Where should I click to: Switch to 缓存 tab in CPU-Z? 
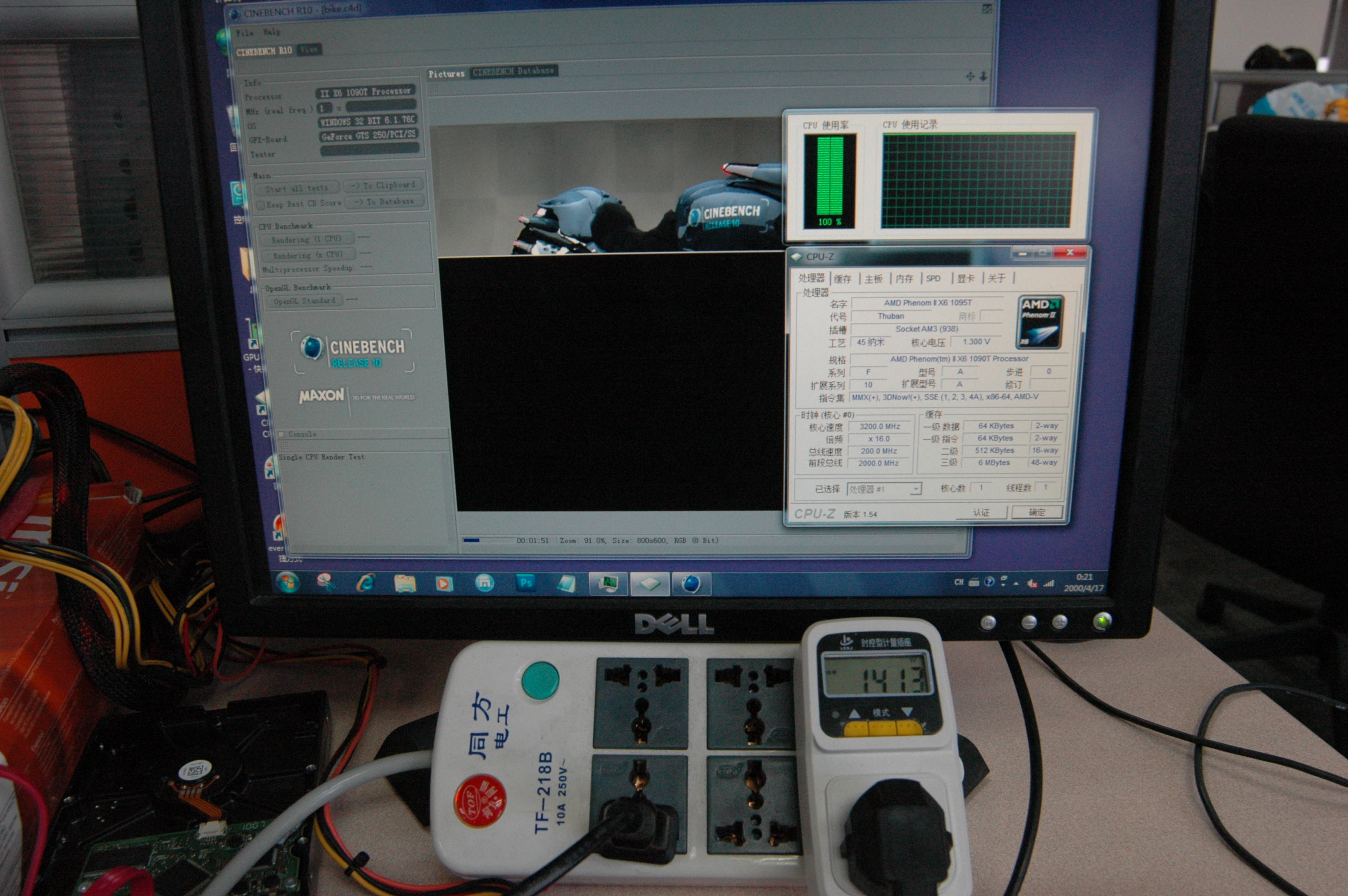pos(843,278)
